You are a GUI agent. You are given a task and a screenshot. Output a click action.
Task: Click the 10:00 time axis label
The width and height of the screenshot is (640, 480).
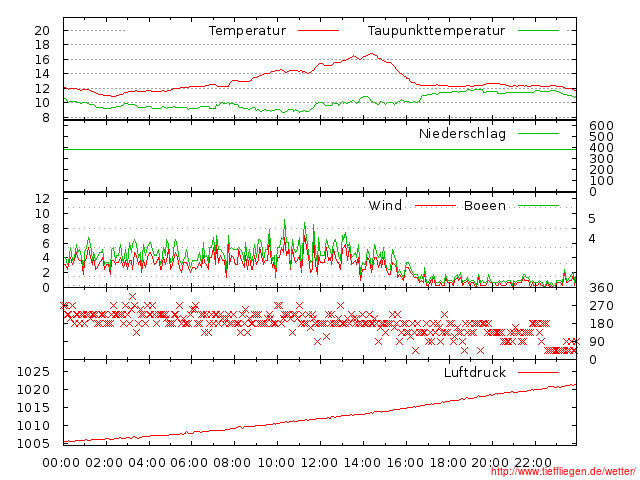click(276, 463)
